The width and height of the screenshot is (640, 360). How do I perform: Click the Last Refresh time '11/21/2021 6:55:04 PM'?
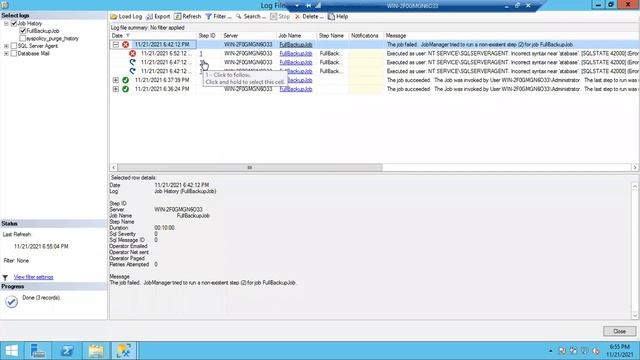pyautogui.click(x=41, y=247)
